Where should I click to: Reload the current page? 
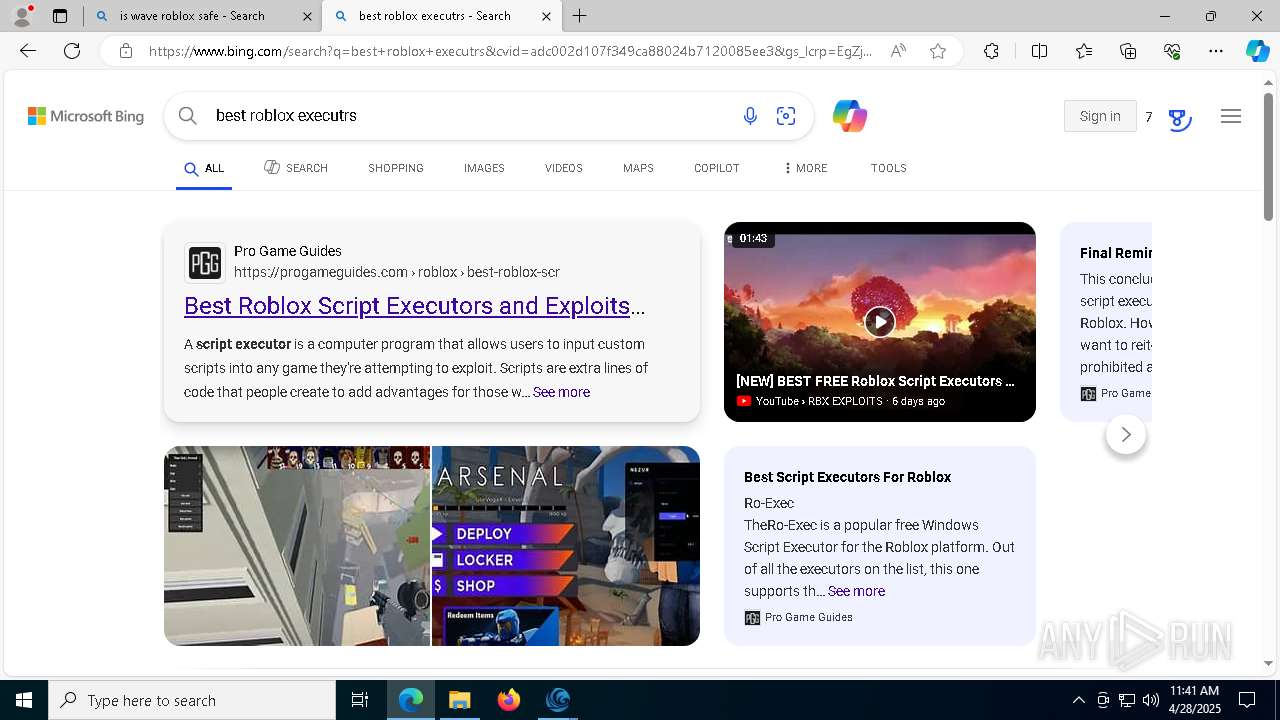[x=72, y=51]
